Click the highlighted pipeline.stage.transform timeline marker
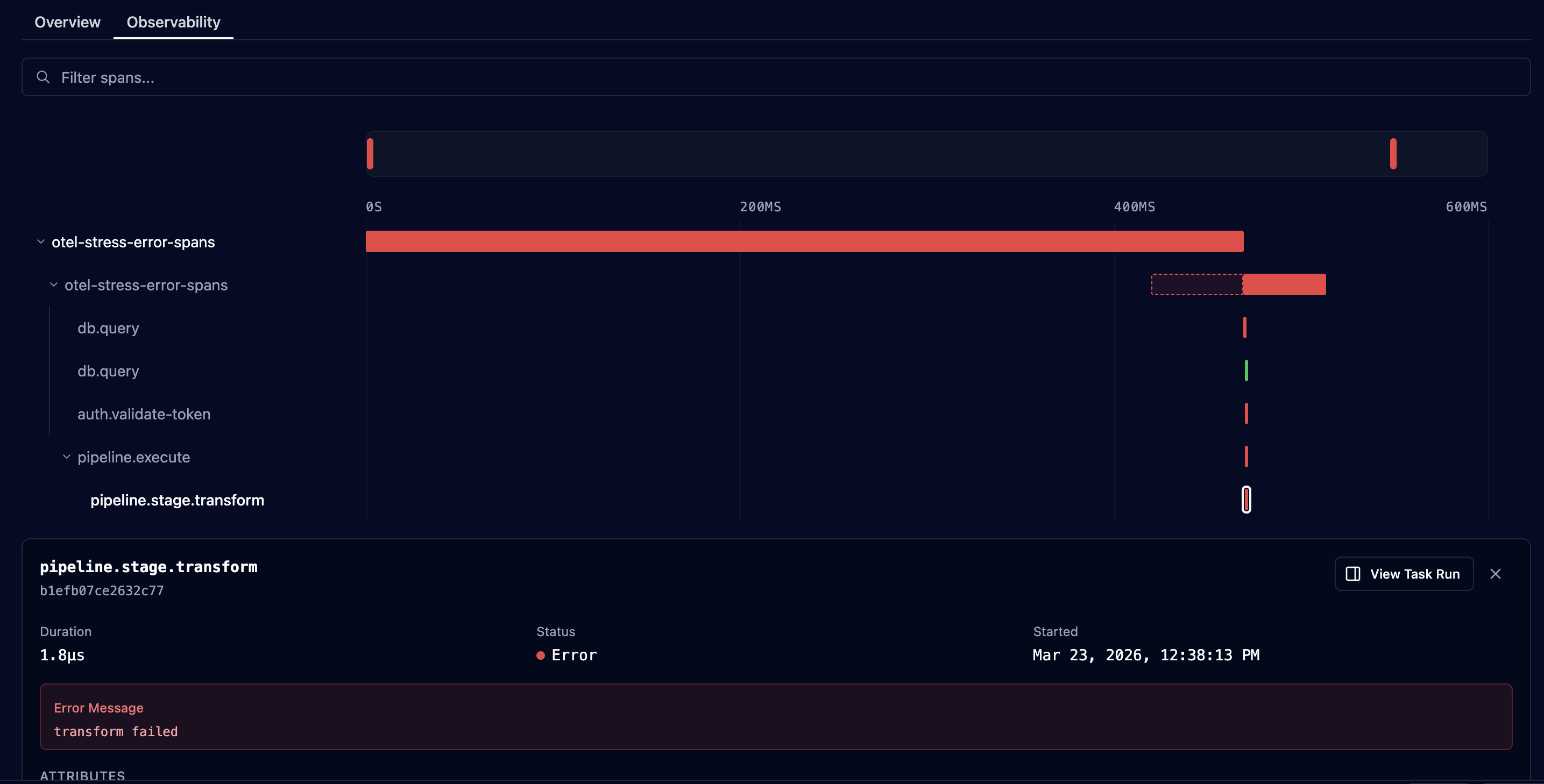Image resolution: width=1544 pixels, height=784 pixels. pyautogui.click(x=1246, y=500)
